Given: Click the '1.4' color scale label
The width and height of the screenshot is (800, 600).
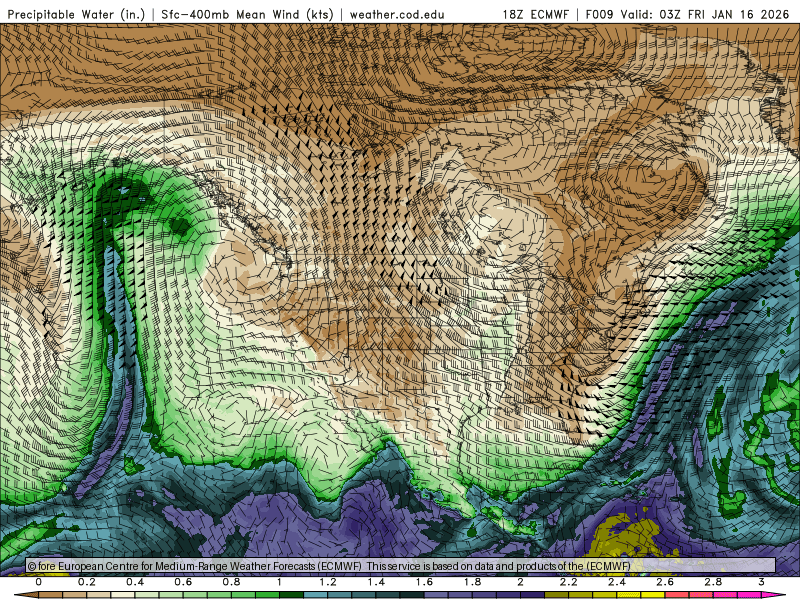Looking at the screenshot, I should tap(376, 582).
